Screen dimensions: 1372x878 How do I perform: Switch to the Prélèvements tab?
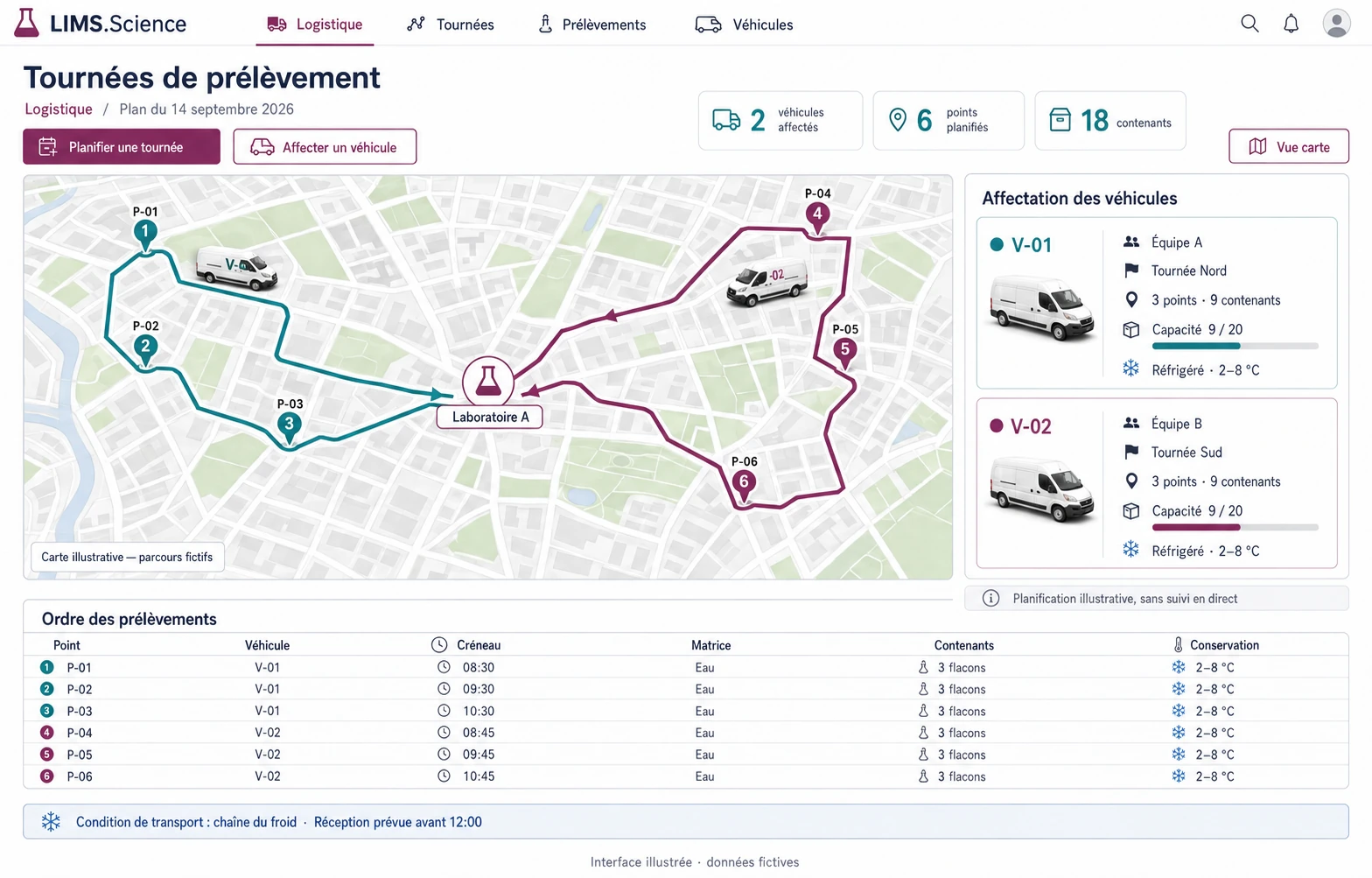click(592, 25)
